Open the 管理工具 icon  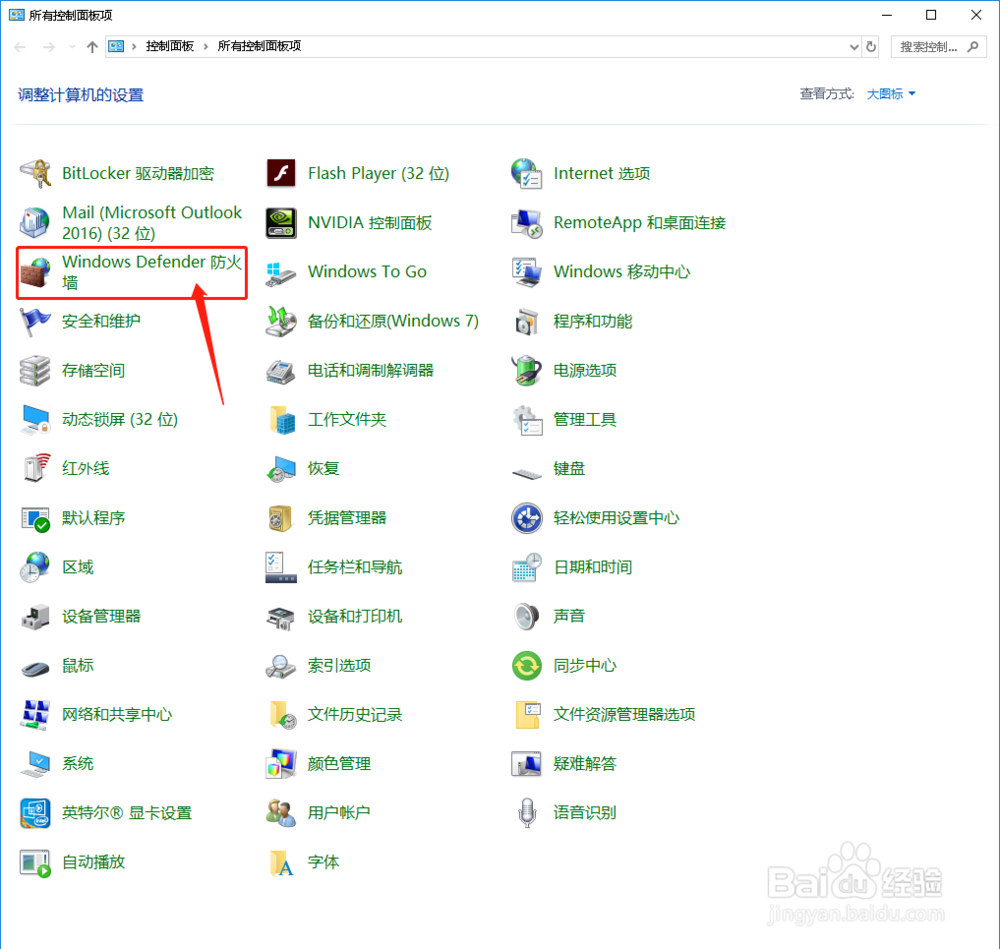click(526, 420)
